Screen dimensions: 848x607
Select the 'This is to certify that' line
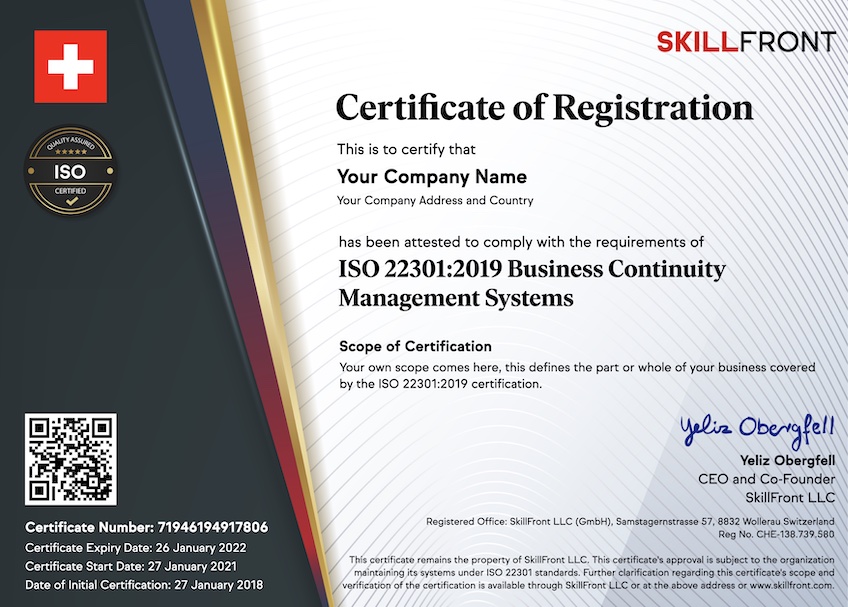tap(406, 149)
